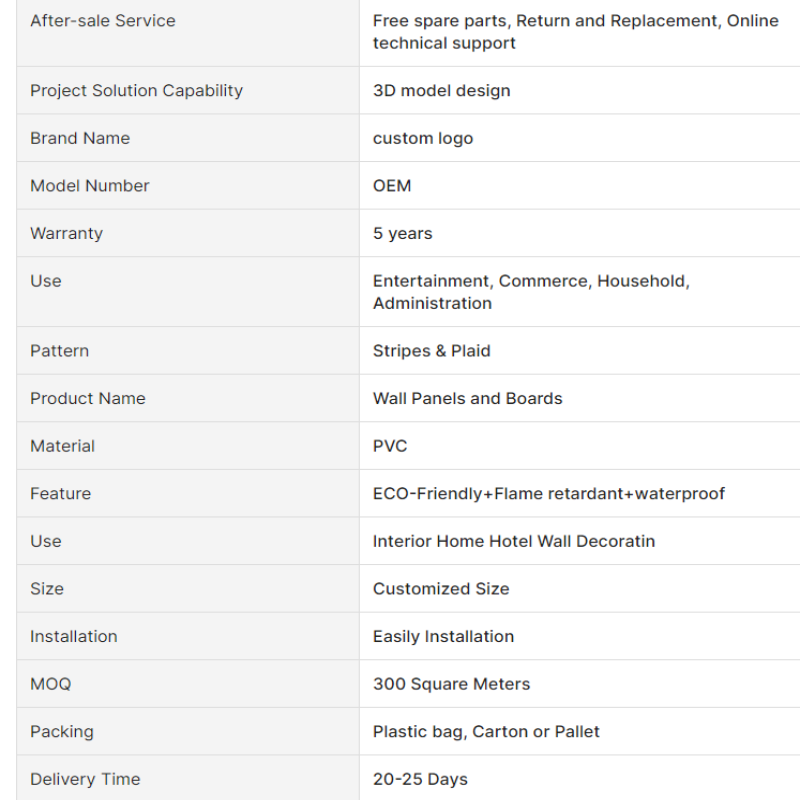The height and width of the screenshot is (800, 800).
Task: Click the Delivery Time label
Action: point(85,779)
